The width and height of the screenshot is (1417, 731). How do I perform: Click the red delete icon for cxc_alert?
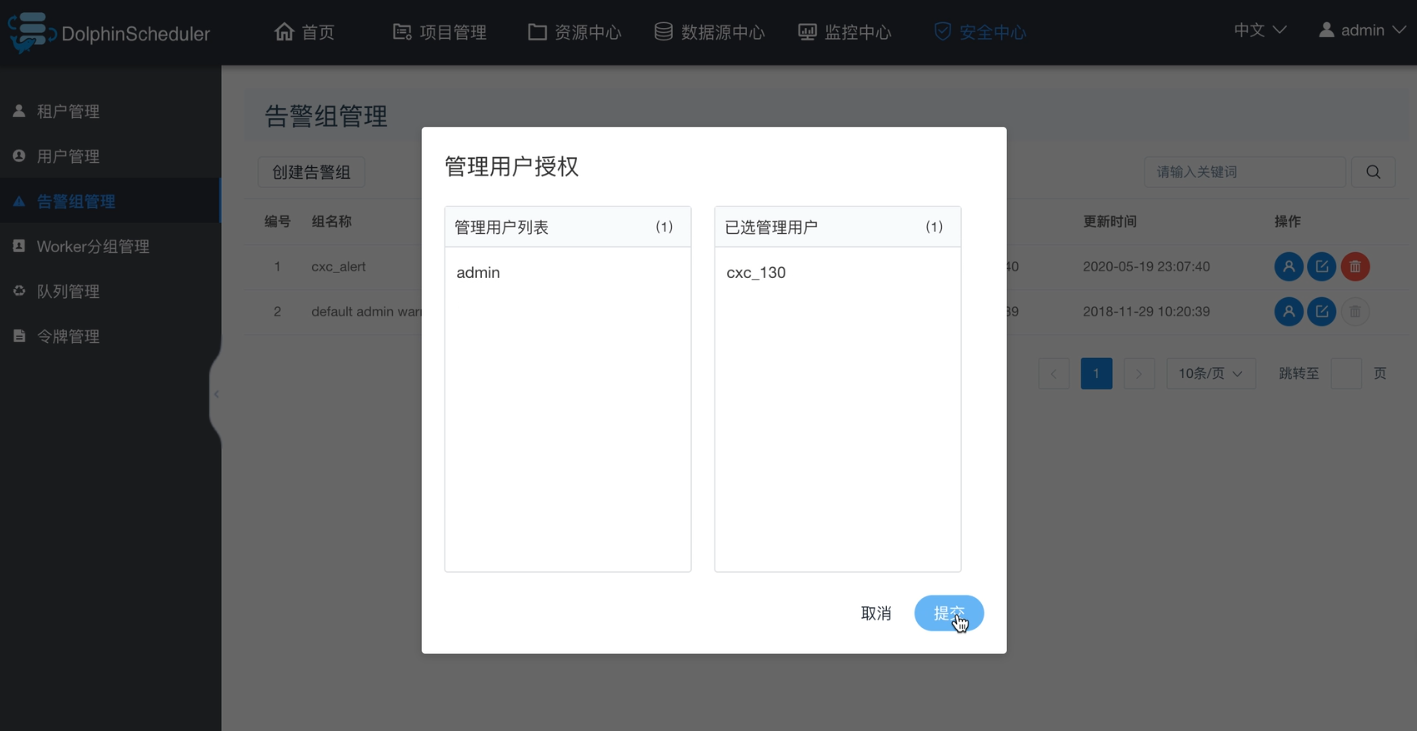coord(1355,267)
